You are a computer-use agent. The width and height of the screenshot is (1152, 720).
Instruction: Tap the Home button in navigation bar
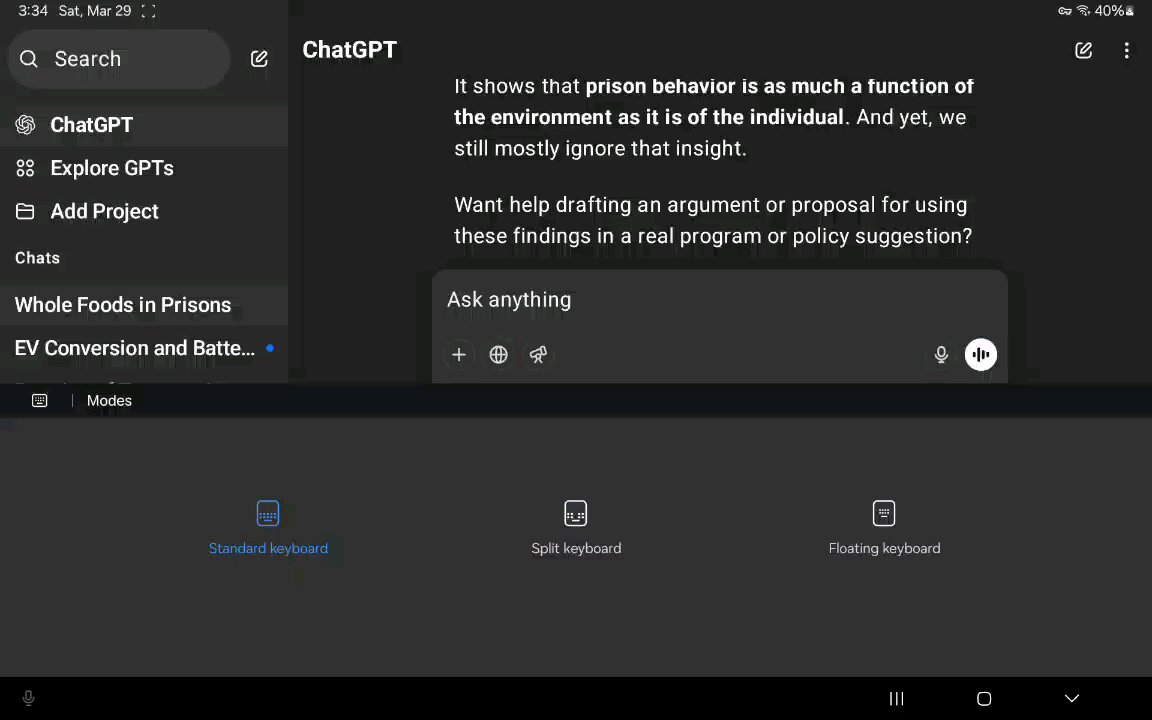pos(984,699)
